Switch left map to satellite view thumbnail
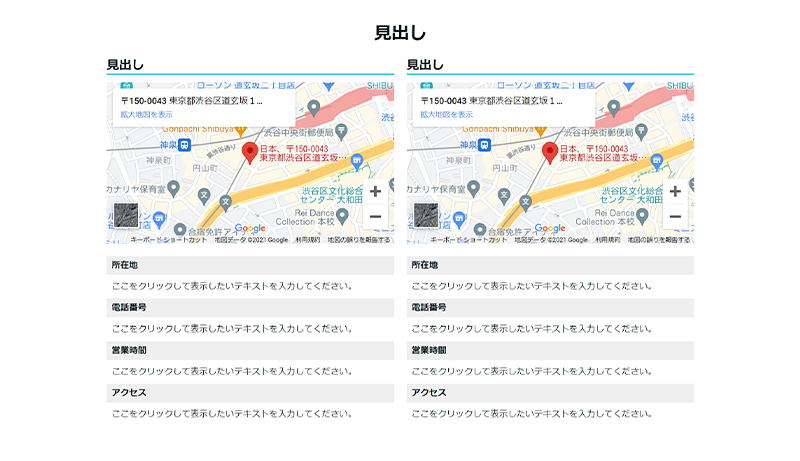Viewport: 800px width, 461px height. (125, 217)
